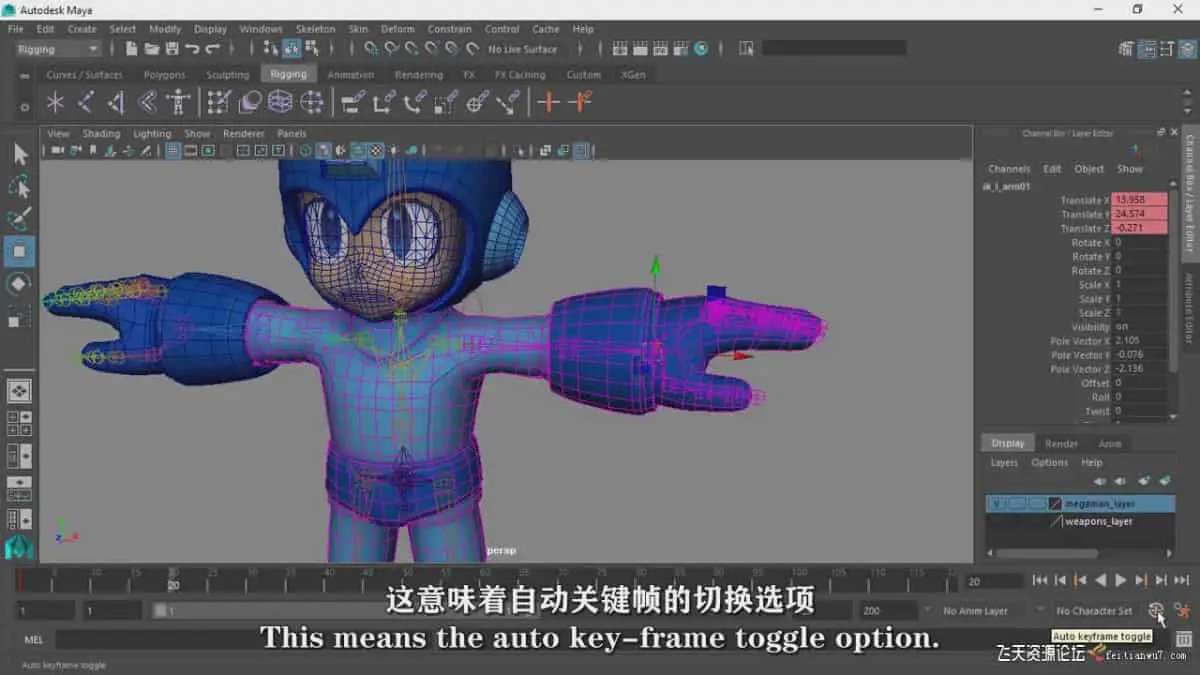Click Layers menu in Layer Editor

click(1004, 462)
